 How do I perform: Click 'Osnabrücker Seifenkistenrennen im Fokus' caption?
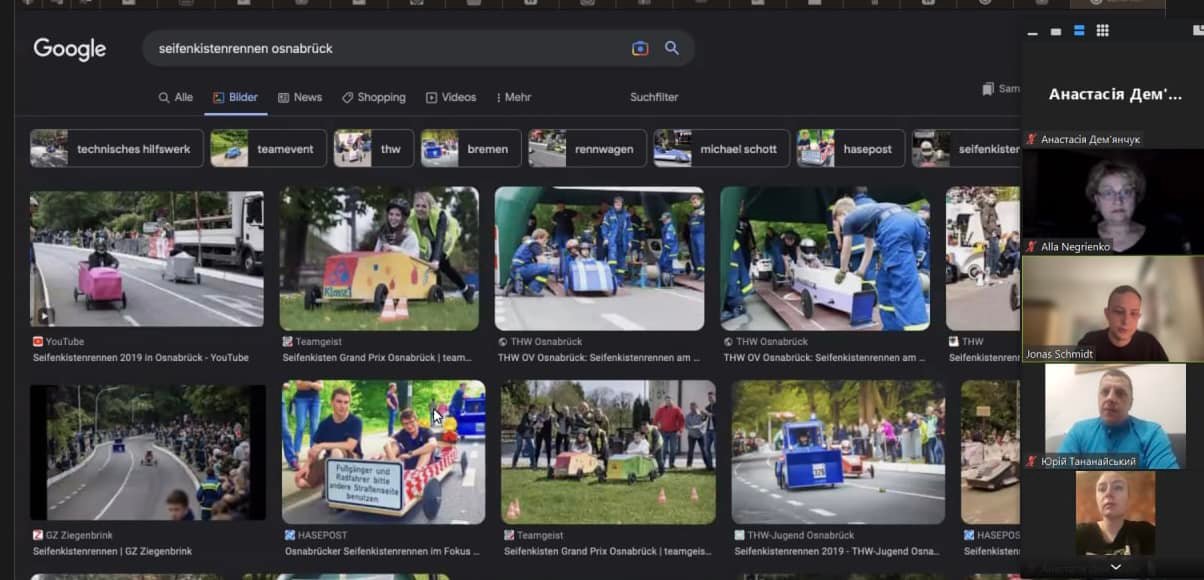click(x=380, y=551)
